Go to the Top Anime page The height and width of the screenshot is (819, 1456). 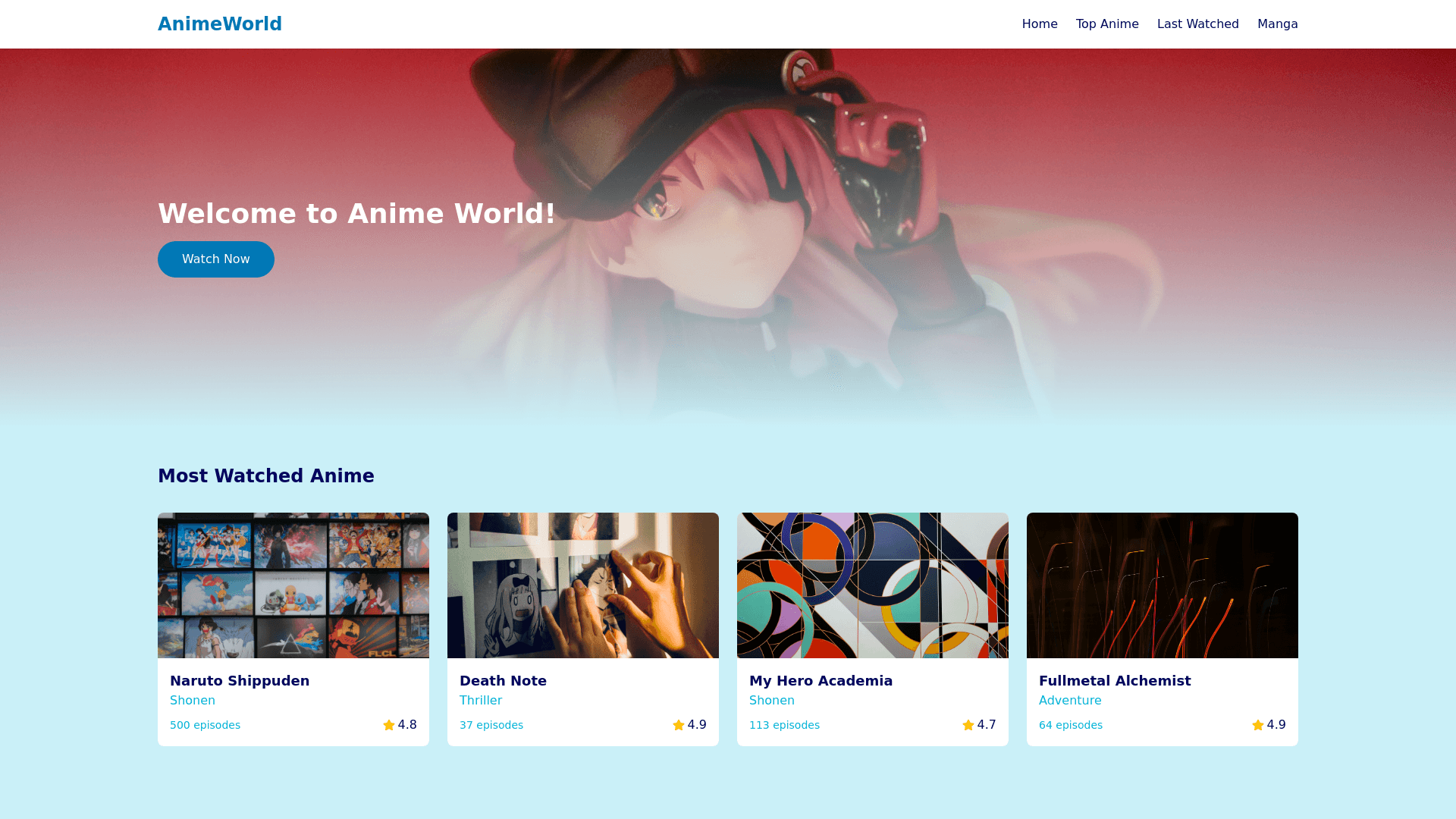(x=1107, y=24)
